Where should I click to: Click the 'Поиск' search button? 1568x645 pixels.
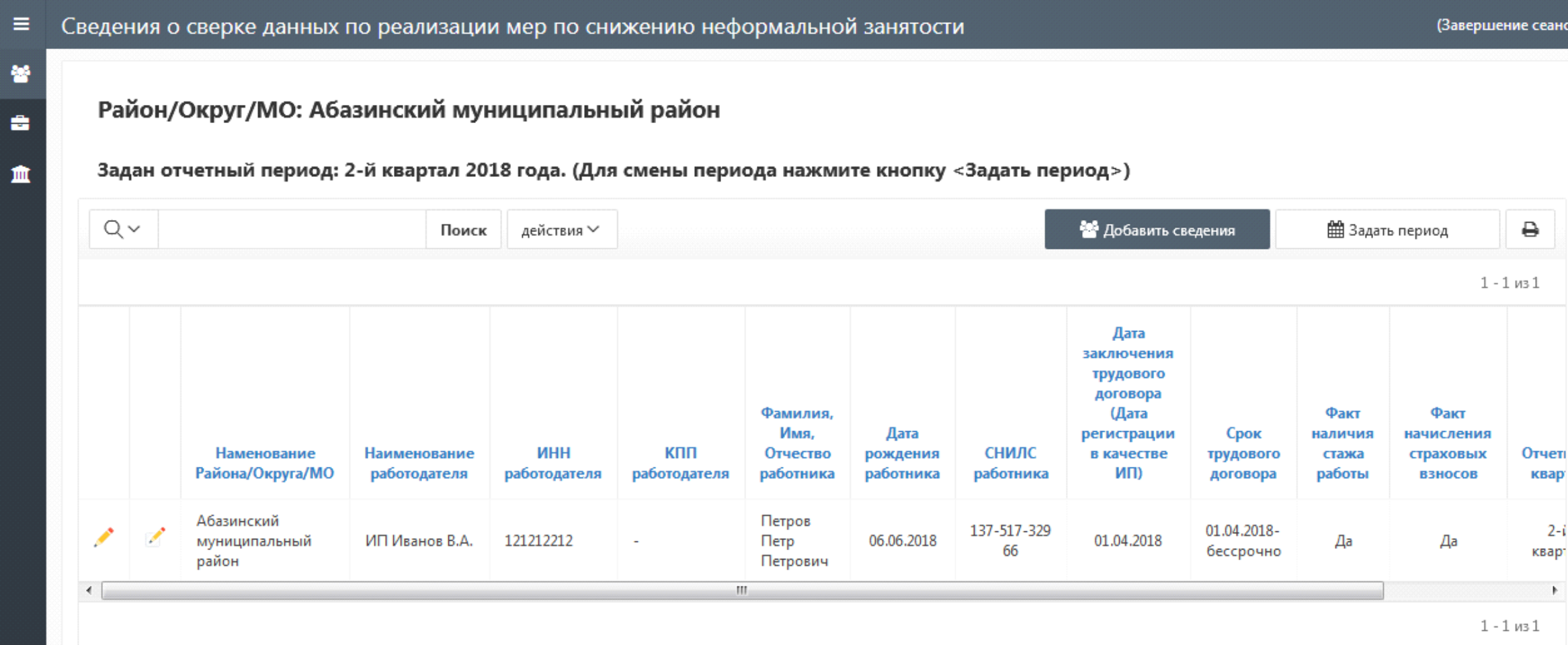463,230
